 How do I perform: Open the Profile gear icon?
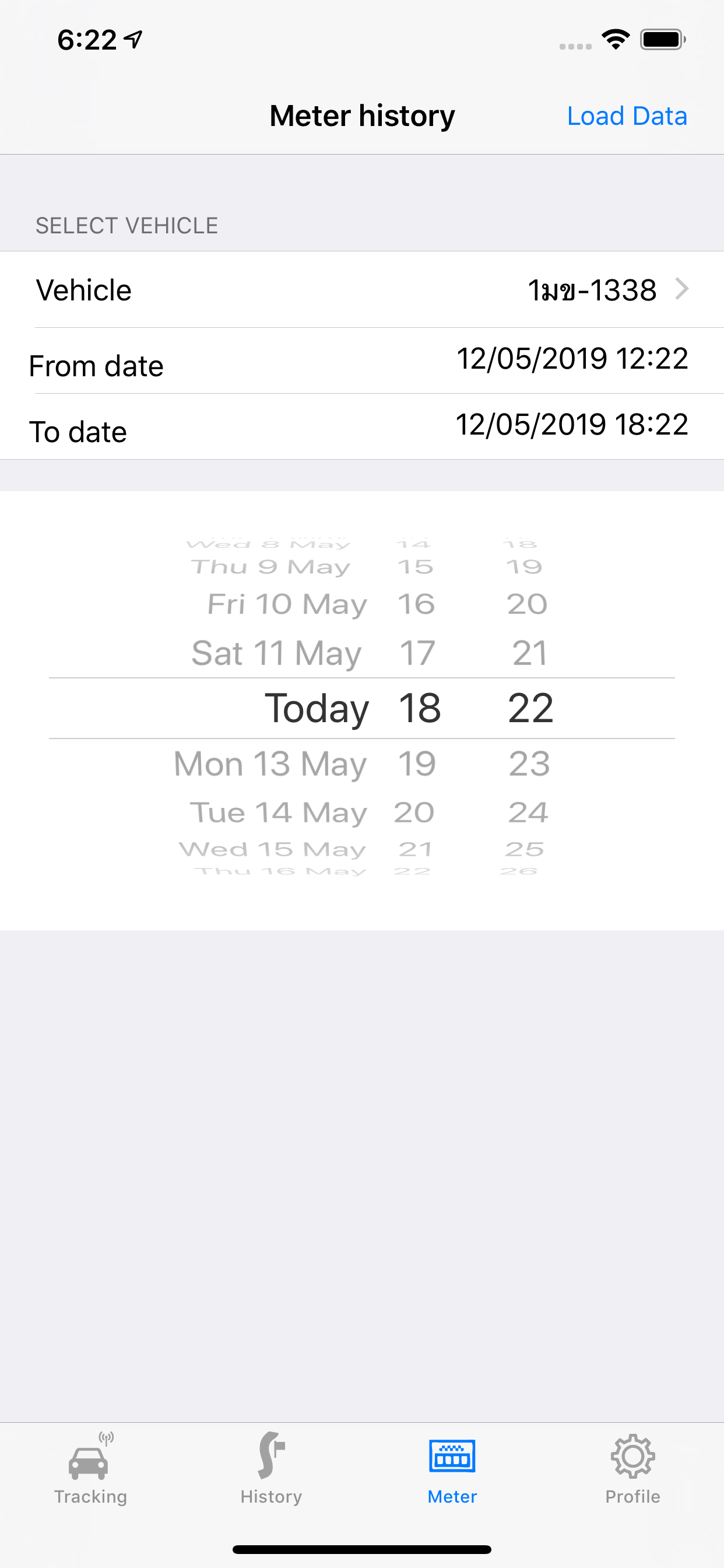point(632,1457)
